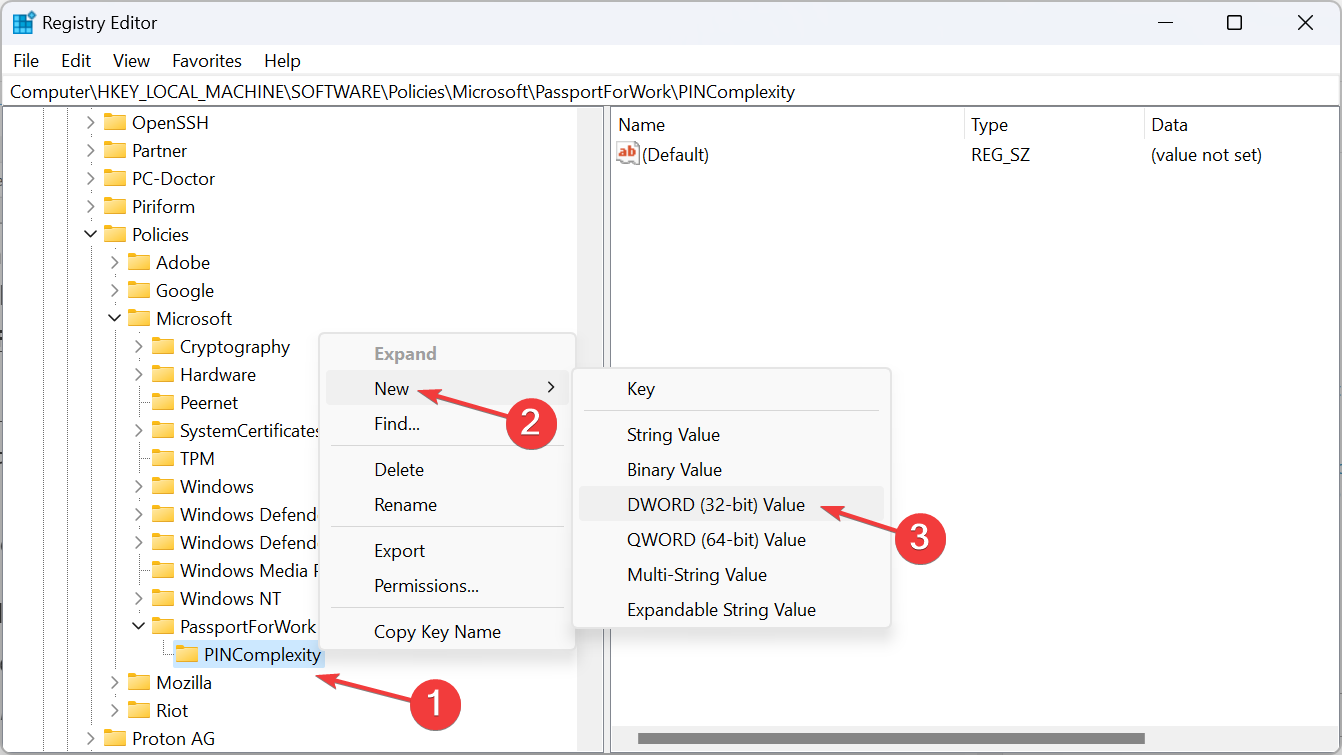
Task: Open the Help menu
Action: coord(282,61)
